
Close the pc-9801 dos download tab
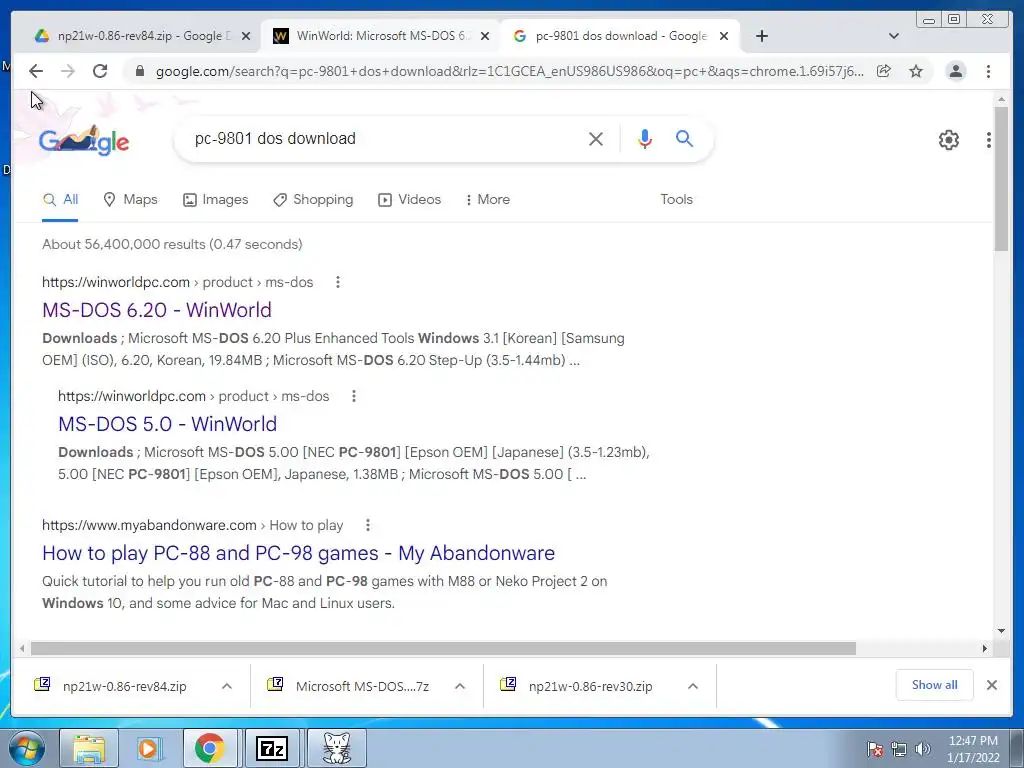click(x=724, y=37)
